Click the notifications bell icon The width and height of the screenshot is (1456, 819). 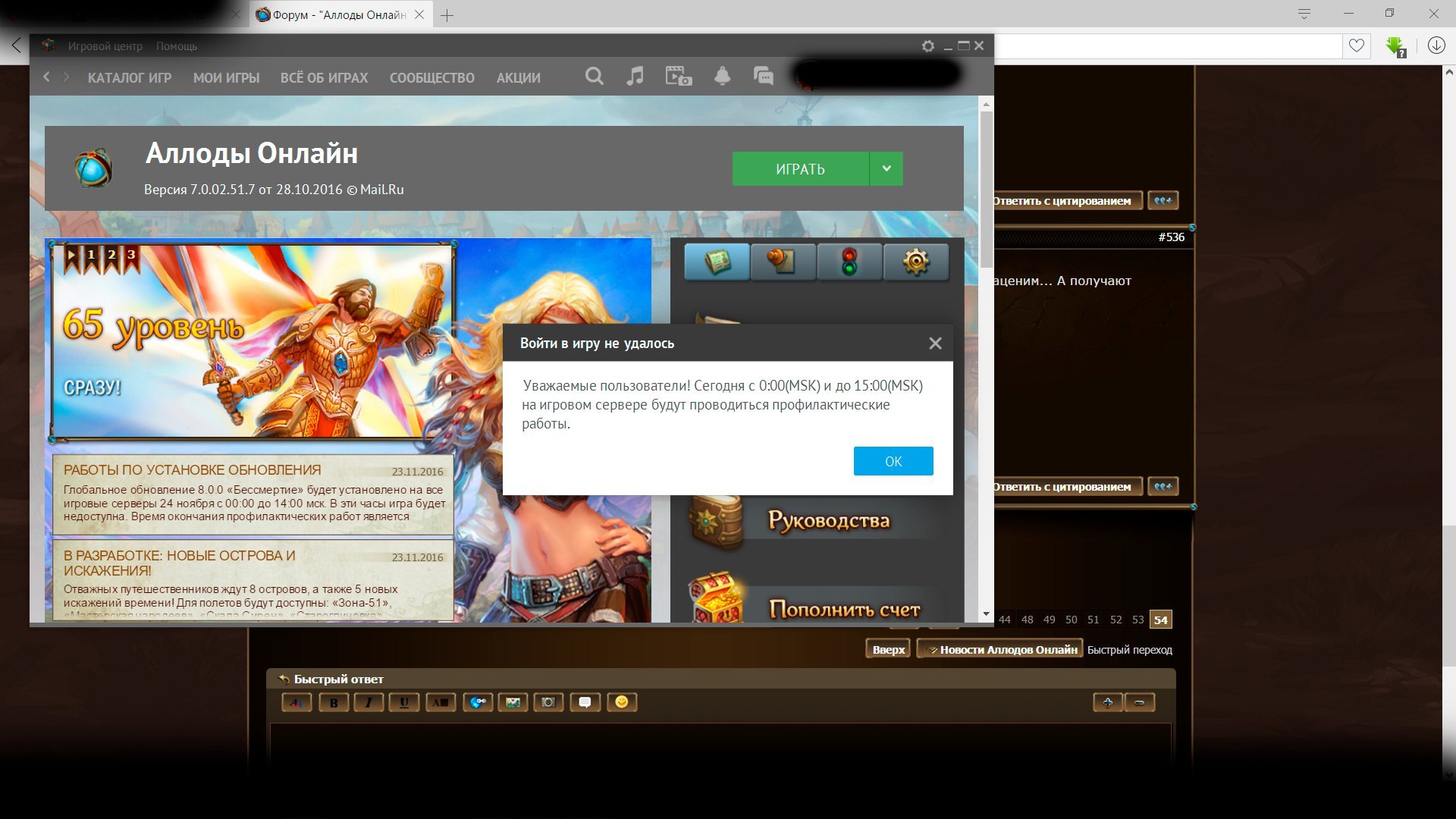click(x=722, y=77)
